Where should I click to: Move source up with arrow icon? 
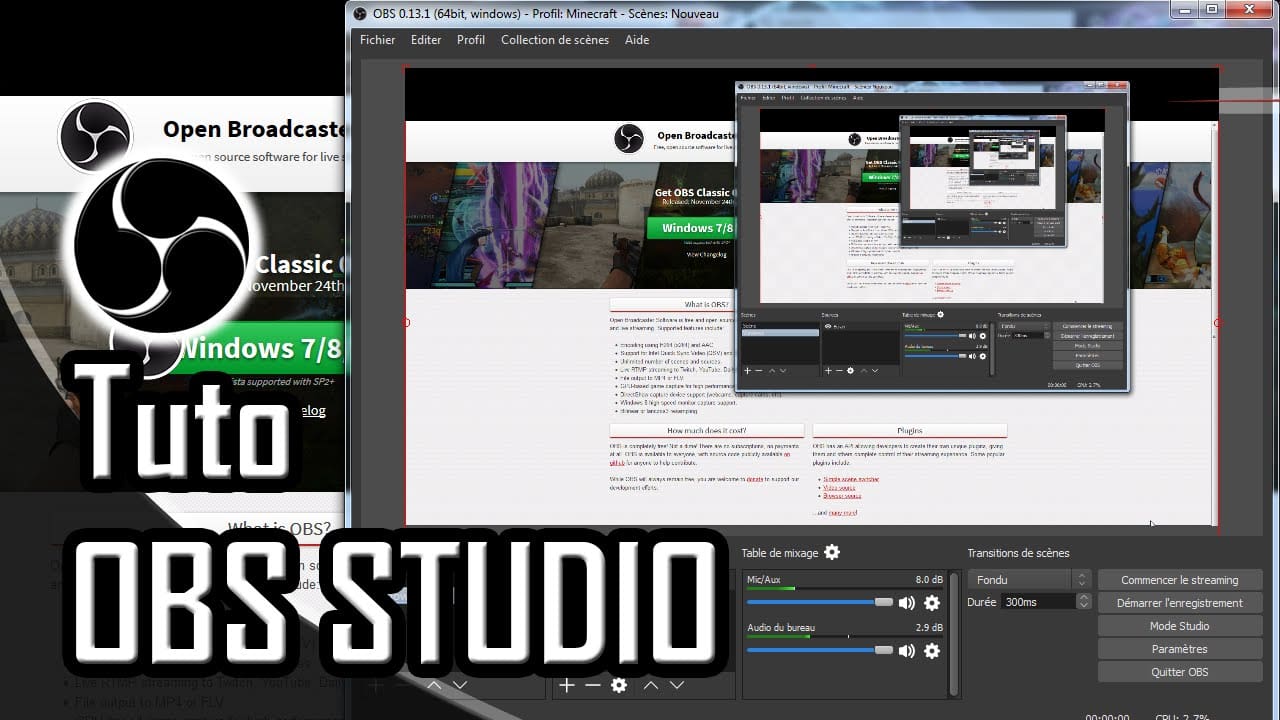(x=651, y=685)
